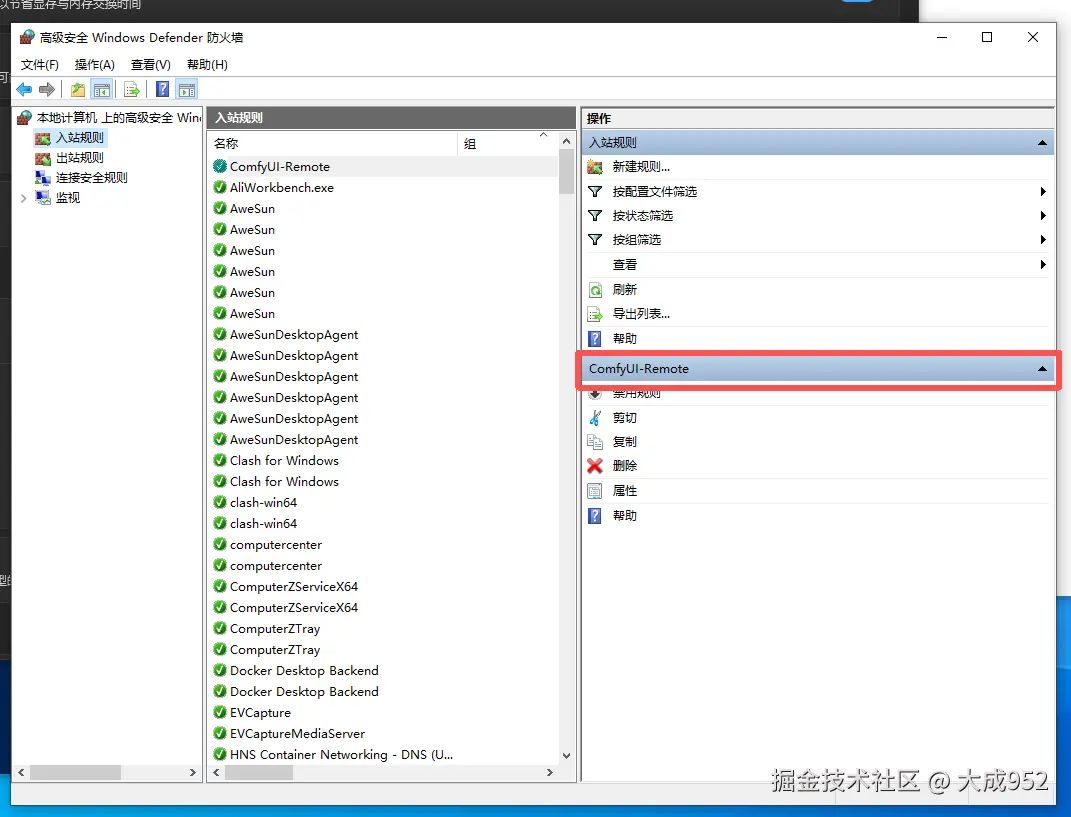Click the firewall icon in title bar
This screenshot has width=1071, height=817.
27,37
